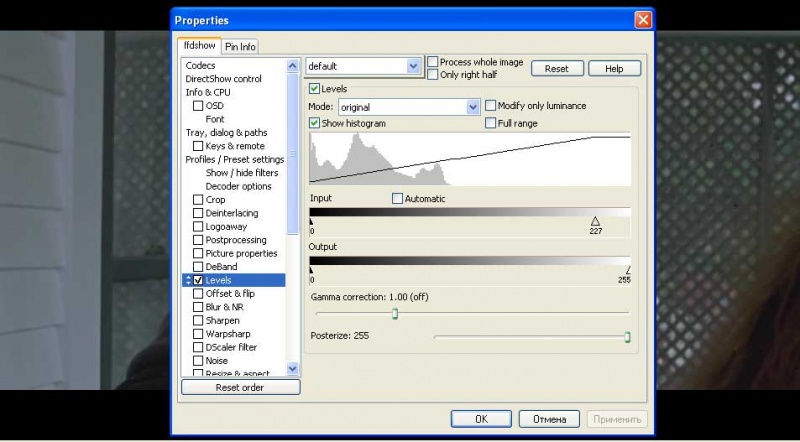This screenshot has width=800, height=442.
Task: Toggle the Show histogram checkbox
Action: 315,123
